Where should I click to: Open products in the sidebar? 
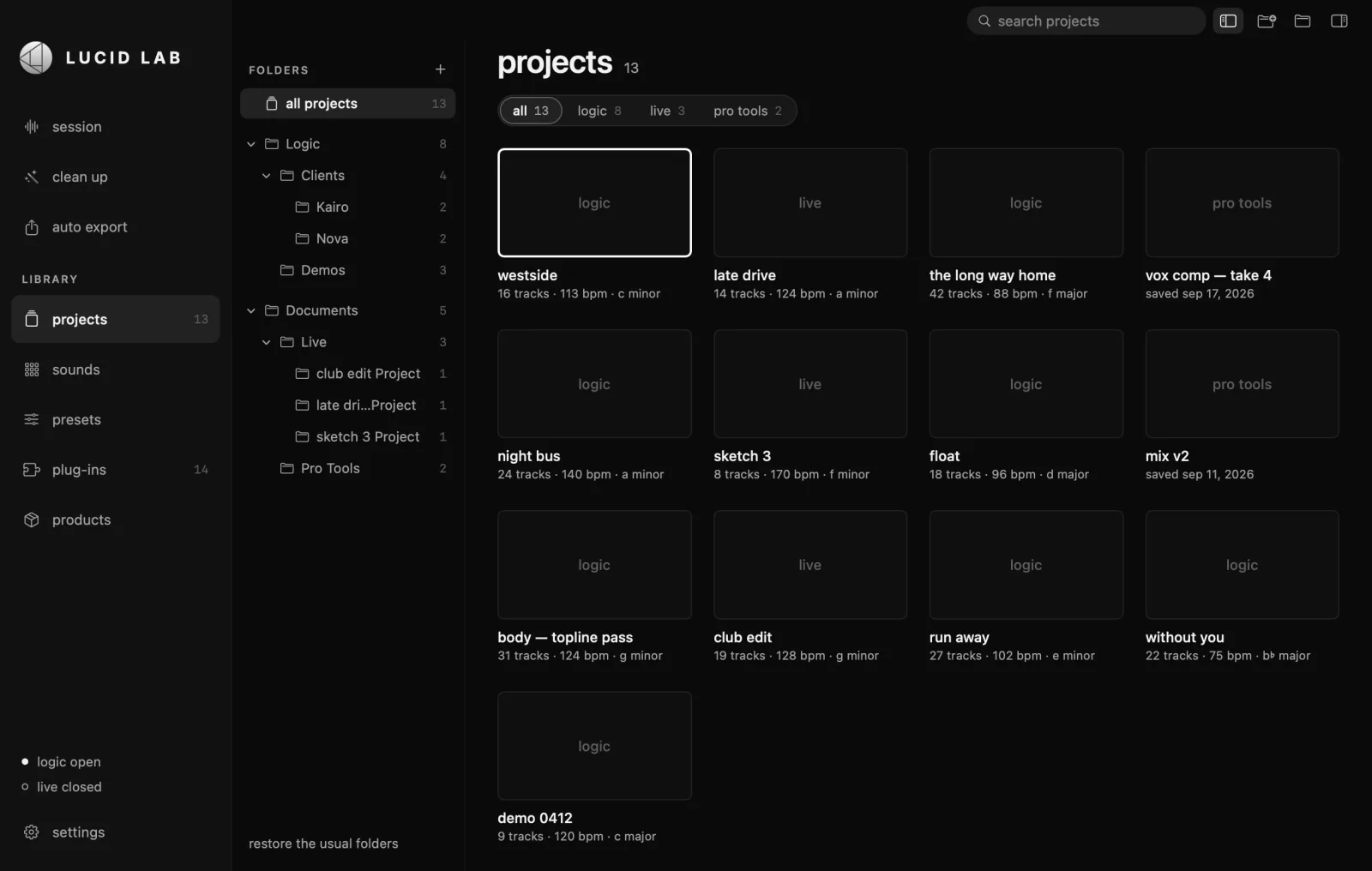[x=115, y=520]
